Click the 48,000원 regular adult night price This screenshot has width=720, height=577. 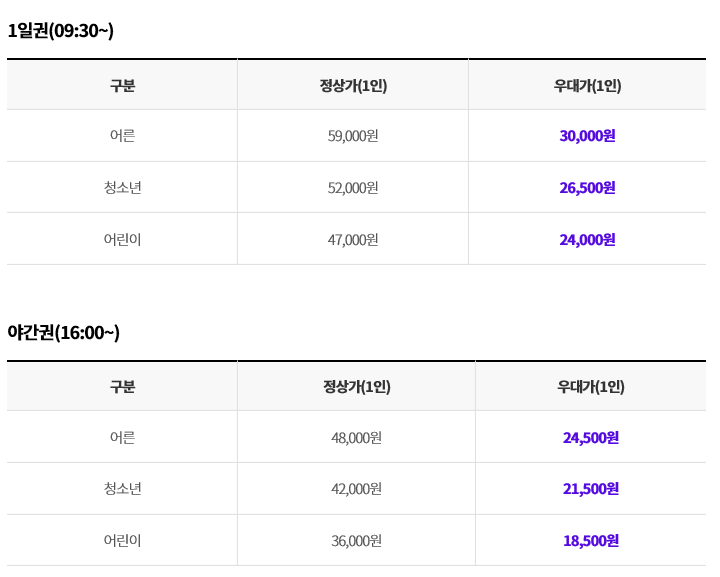pyautogui.click(x=356, y=438)
